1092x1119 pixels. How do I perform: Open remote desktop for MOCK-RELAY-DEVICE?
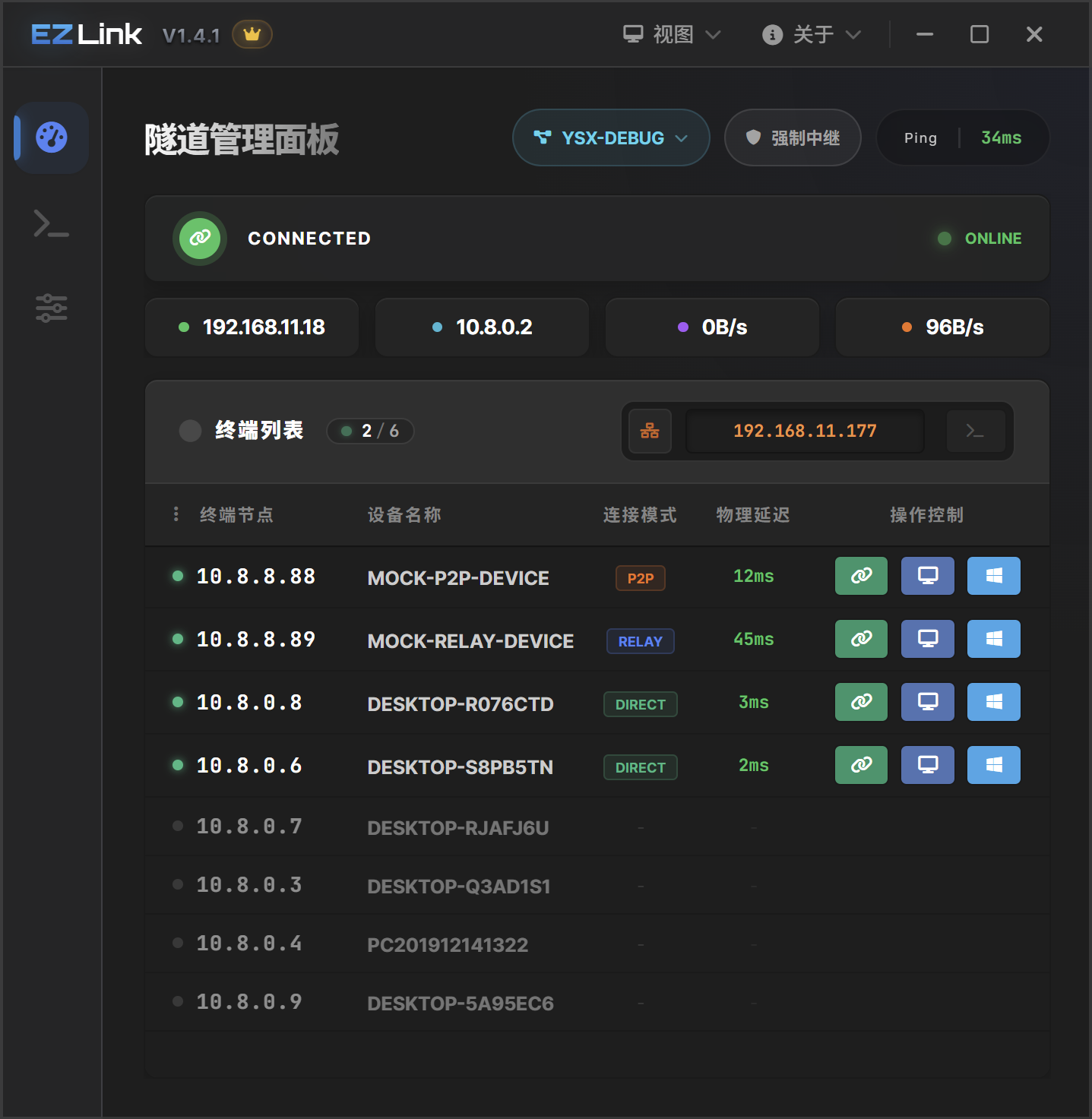pos(928,639)
